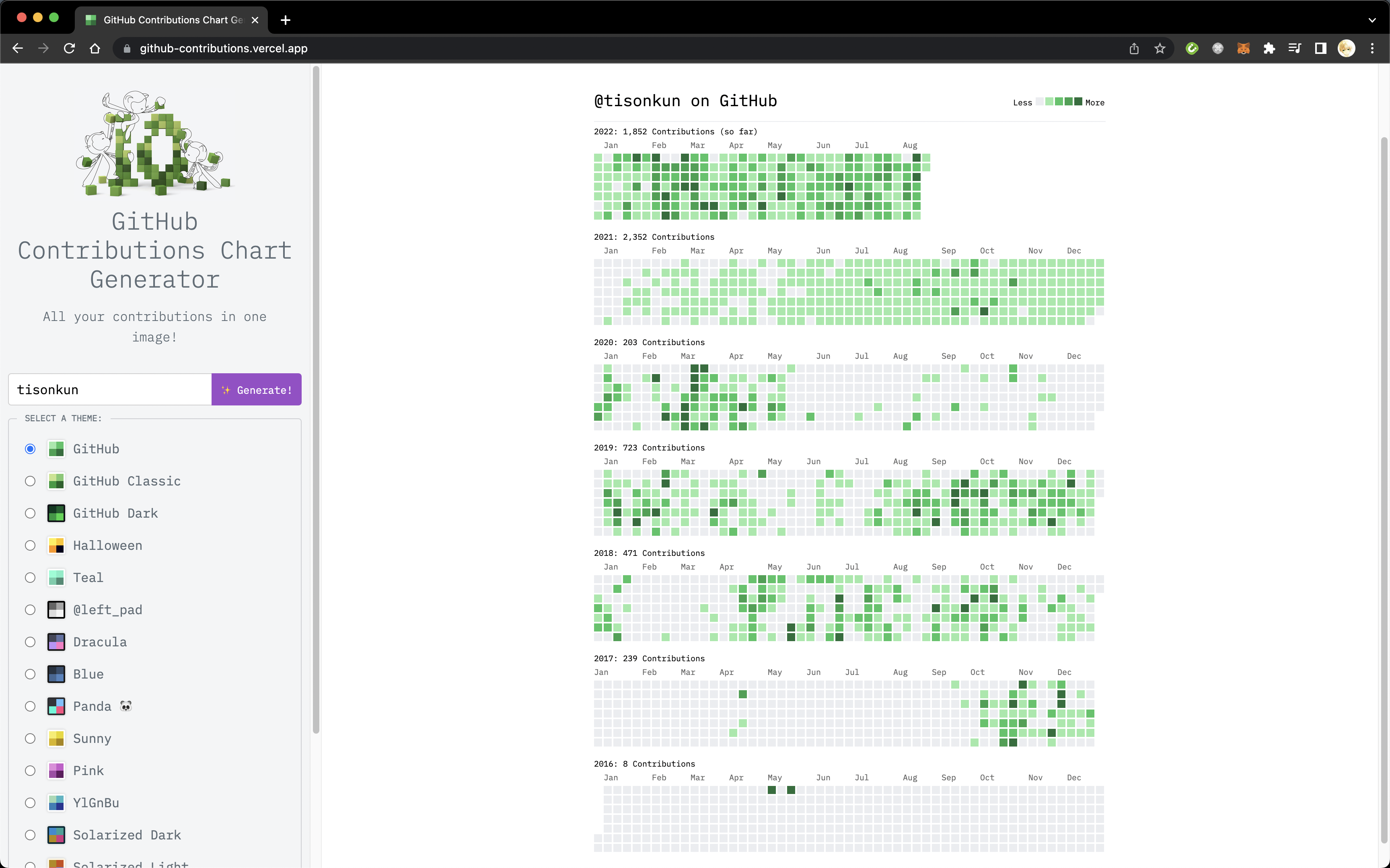The image size is (1390, 868).
Task: Click the share page icon
Action: [1133, 48]
